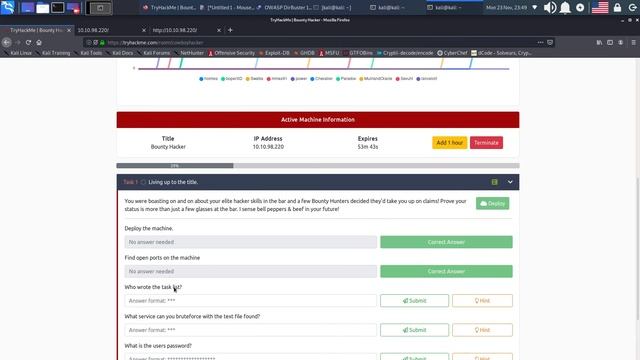Screen dimensions: 640x360
Task: Click the Firefox URL address bar
Action: click(318, 42)
